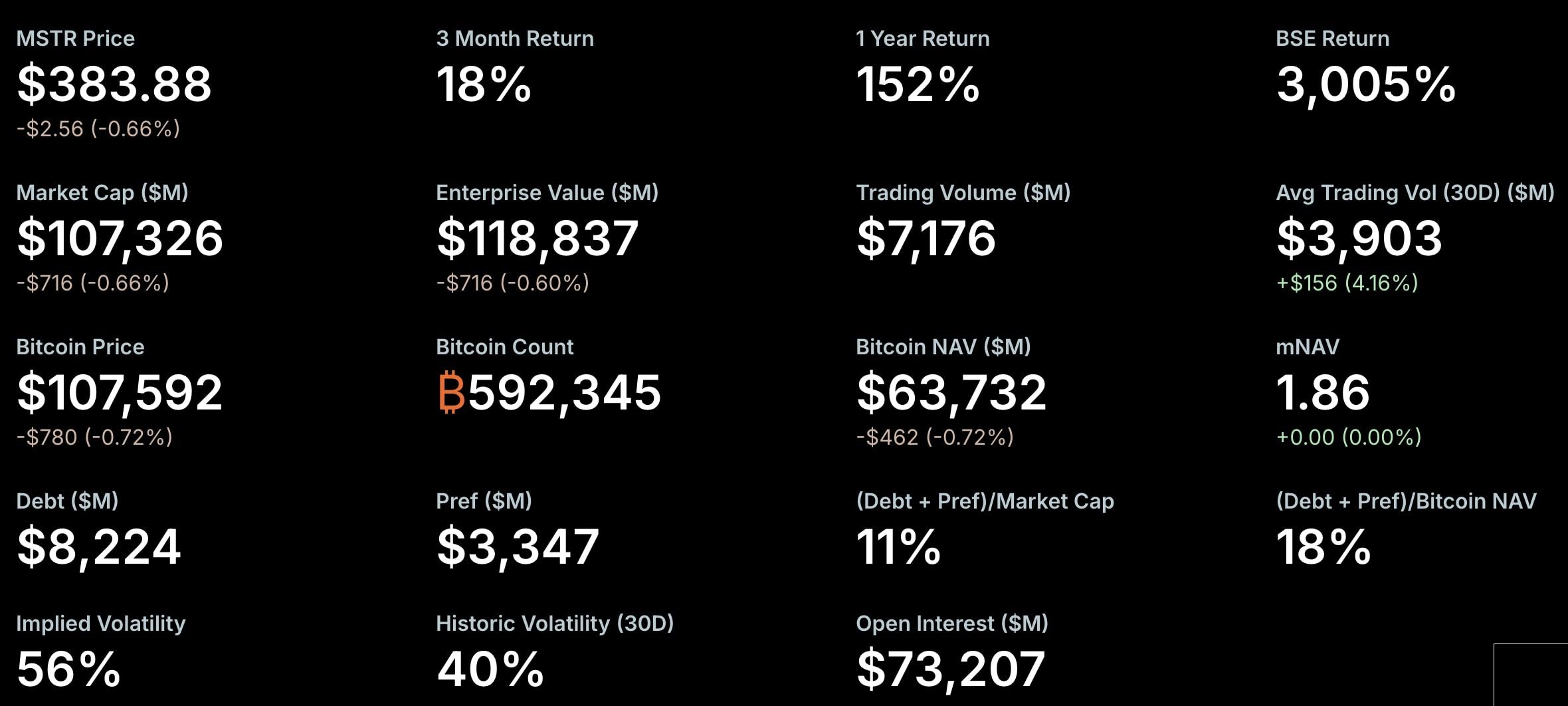Select the Debt ($M) $8,224 figure

pyautogui.click(x=99, y=548)
